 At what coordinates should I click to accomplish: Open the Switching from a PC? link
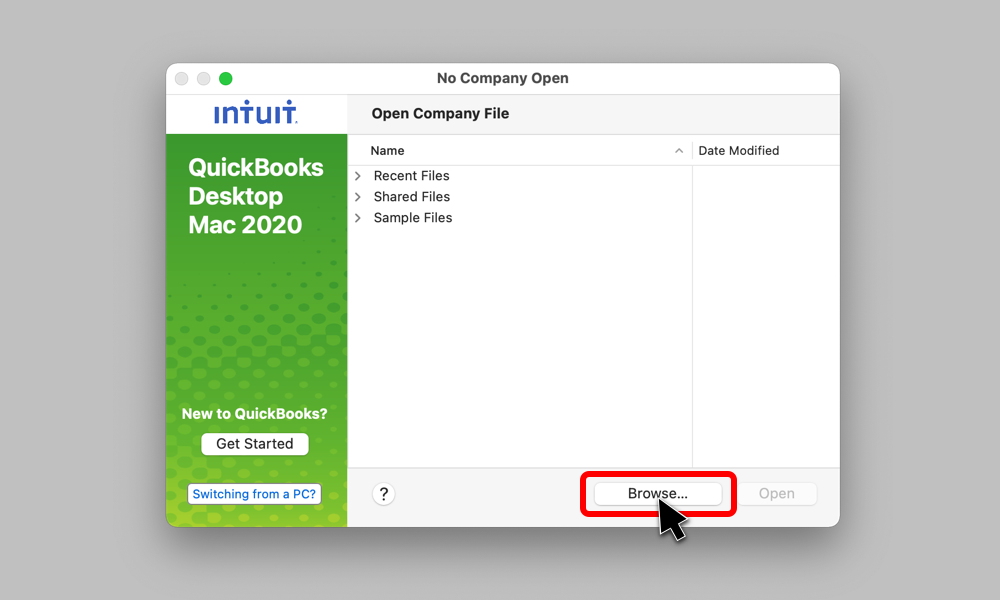click(x=254, y=494)
